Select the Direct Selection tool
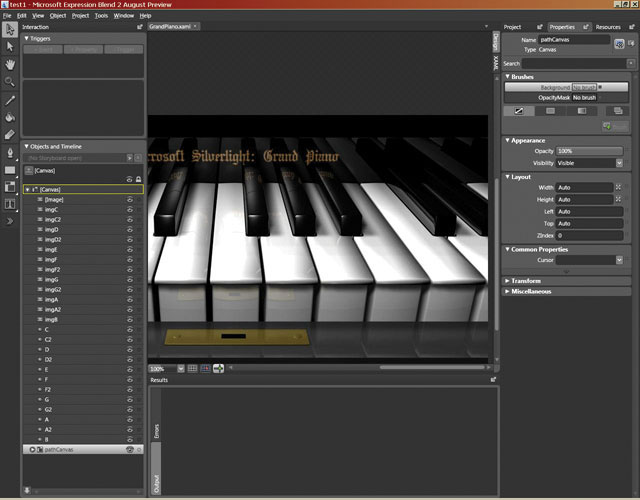640x500 pixels. click(10, 47)
